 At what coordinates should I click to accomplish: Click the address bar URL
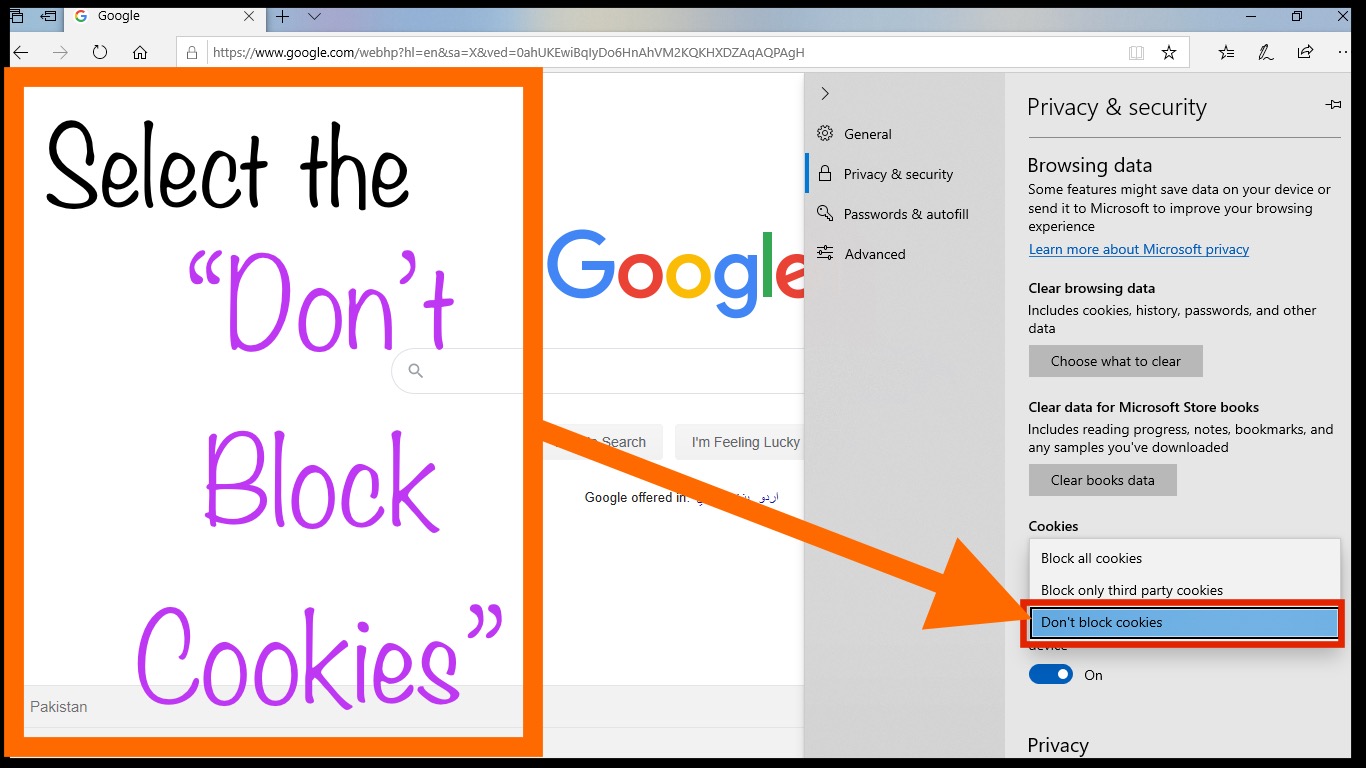508,52
